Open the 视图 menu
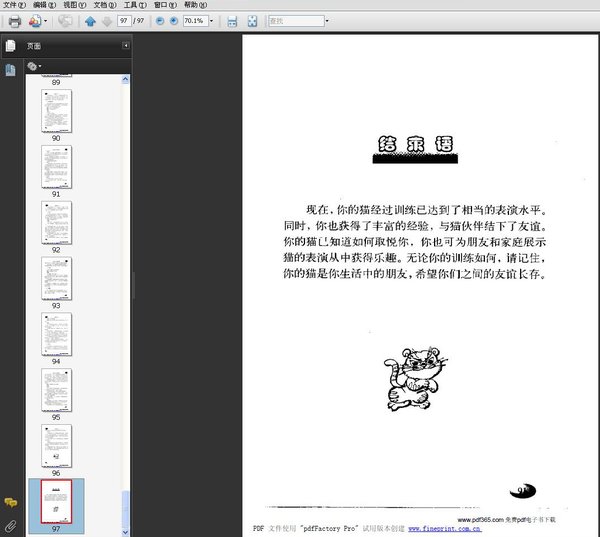The width and height of the screenshot is (600, 537). point(75,5)
